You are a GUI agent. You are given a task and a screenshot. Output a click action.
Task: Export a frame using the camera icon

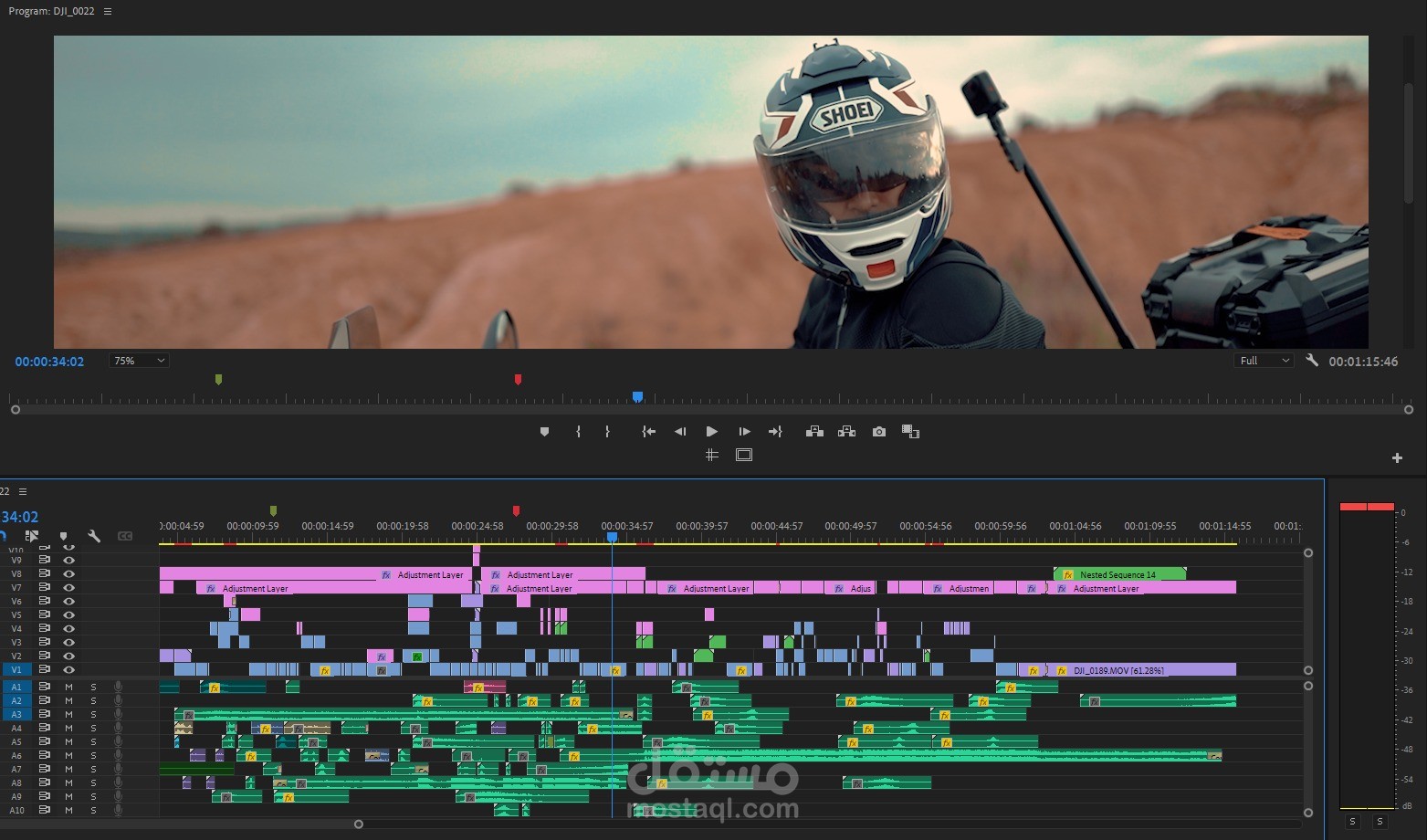coord(878,432)
